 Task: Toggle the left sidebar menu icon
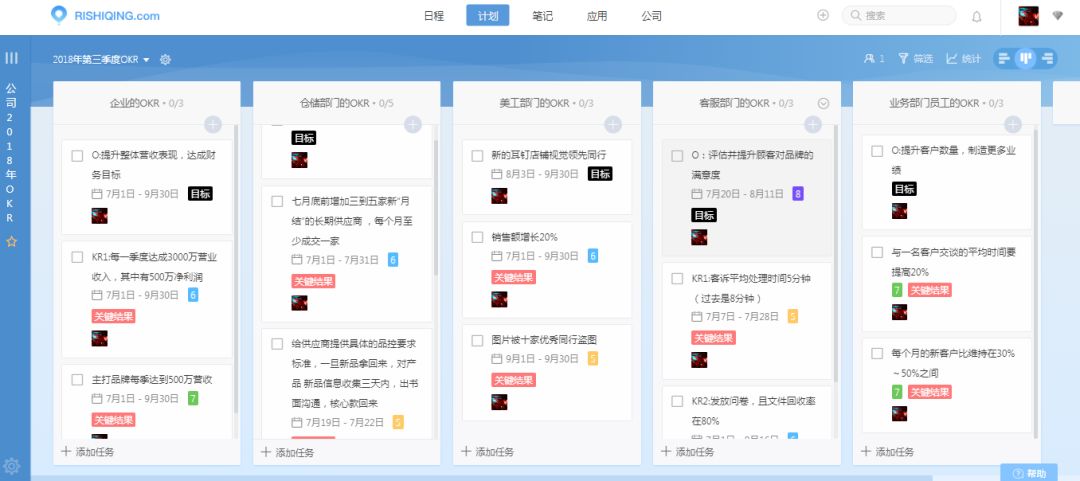[11, 58]
